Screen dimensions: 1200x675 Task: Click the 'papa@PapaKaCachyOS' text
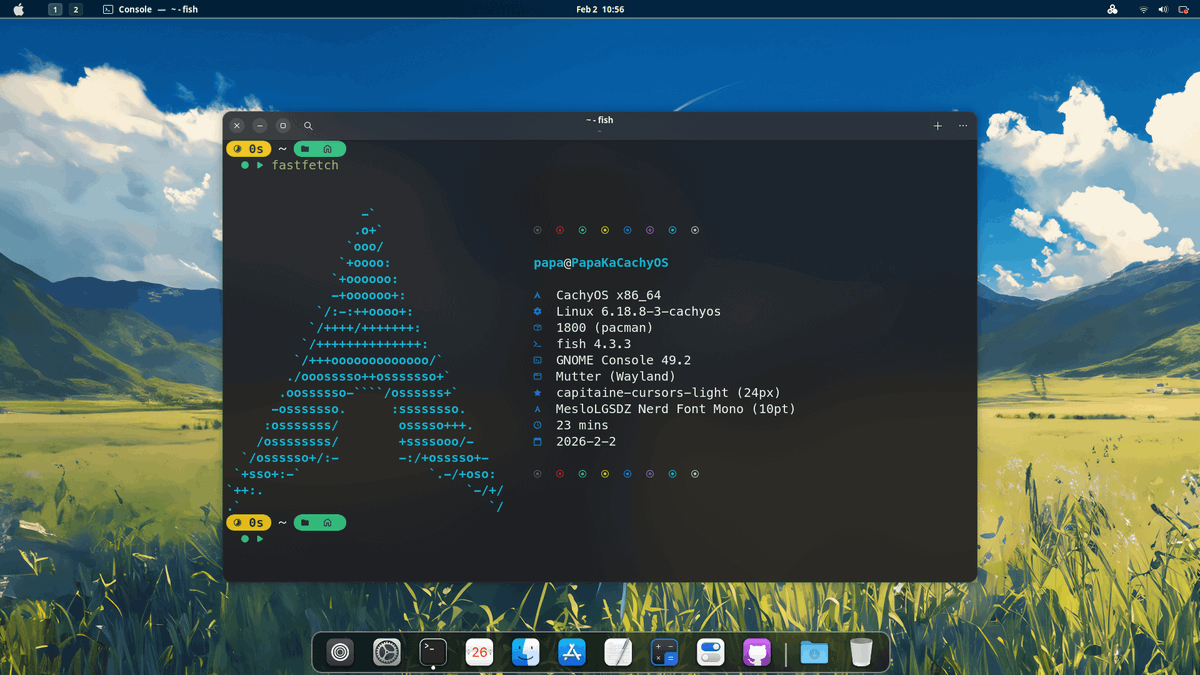click(601, 263)
